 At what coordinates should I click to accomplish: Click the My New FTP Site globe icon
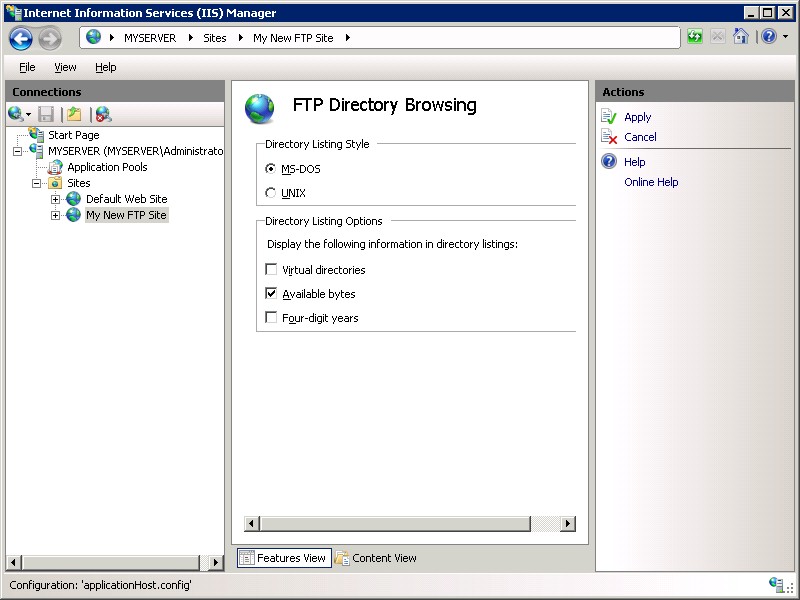pyautogui.click(x=73, y=215)
